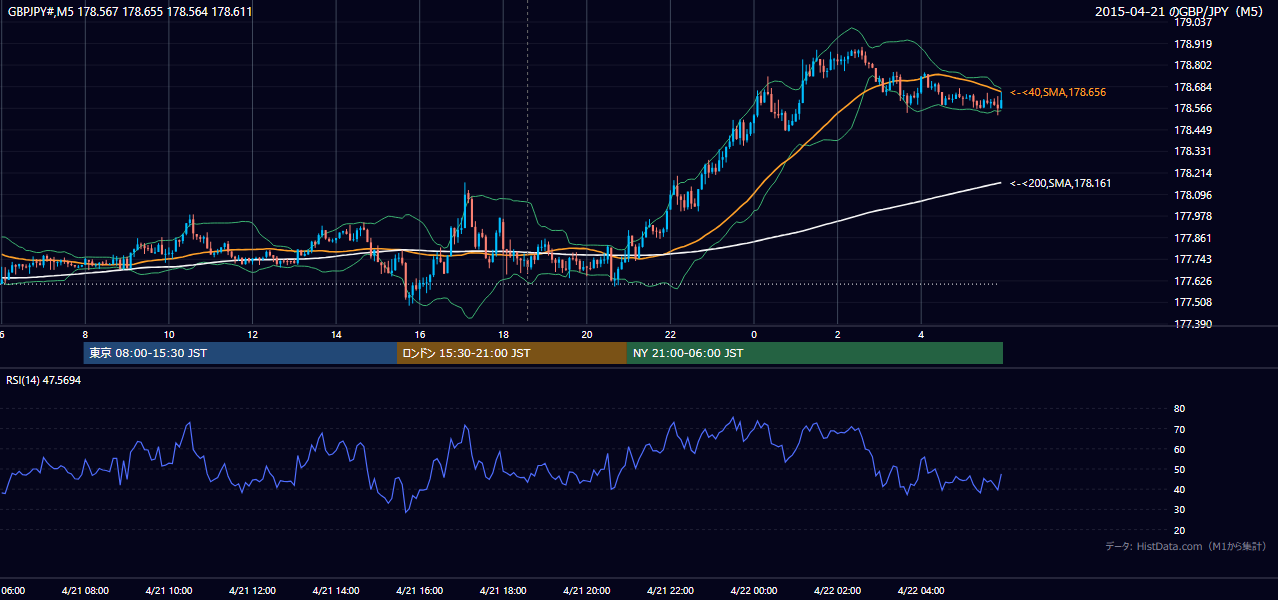Click the 4/21 12:00 time axis label

coord(252,590)
